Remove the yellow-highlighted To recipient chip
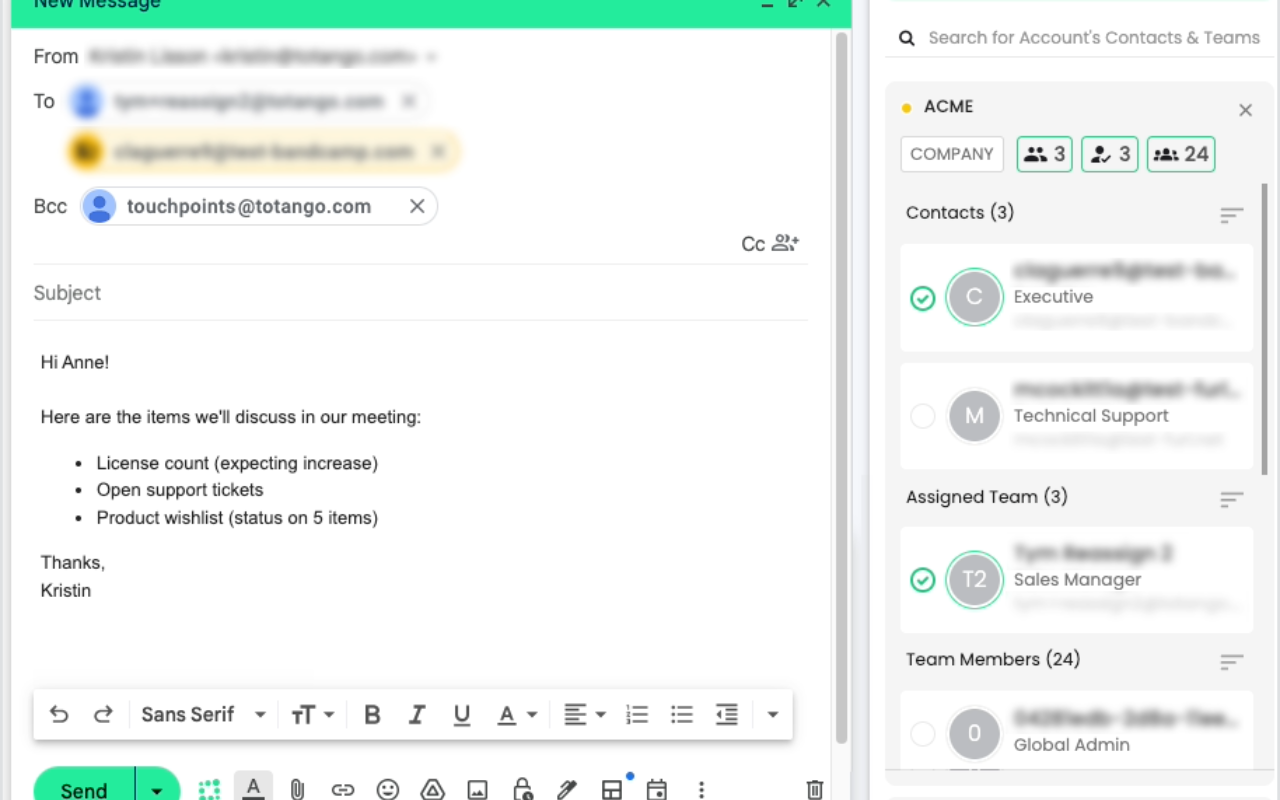Image resolution: width=1280 pixels, height=800 pixels. (x=438, y=152)
